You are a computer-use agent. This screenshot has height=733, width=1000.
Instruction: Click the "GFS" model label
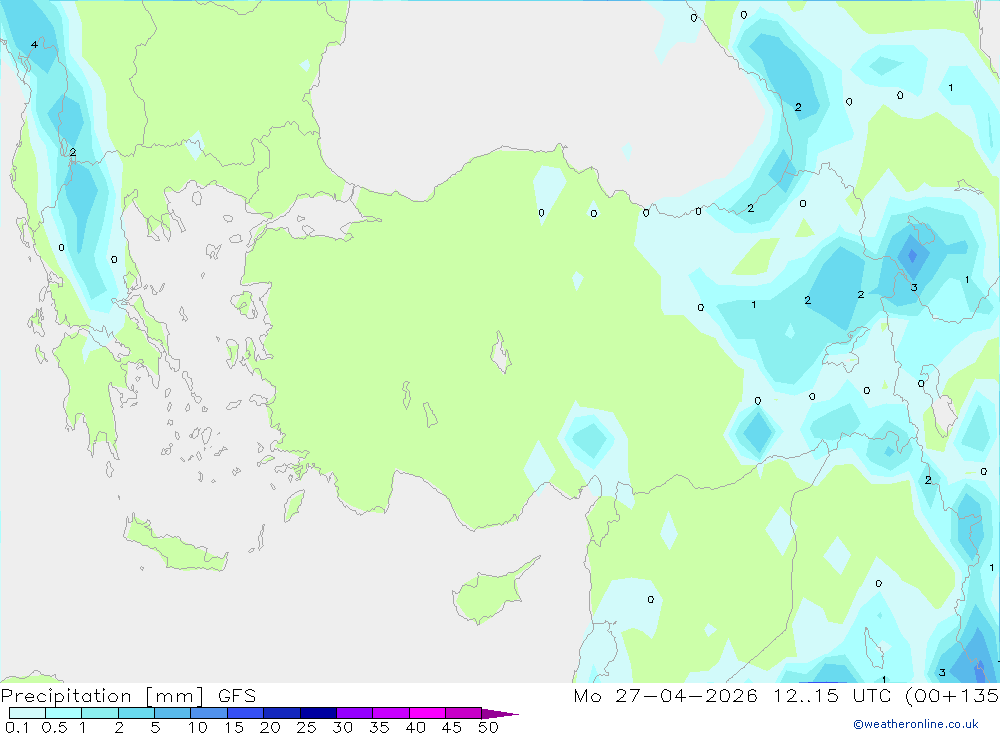tap(237, 696)
